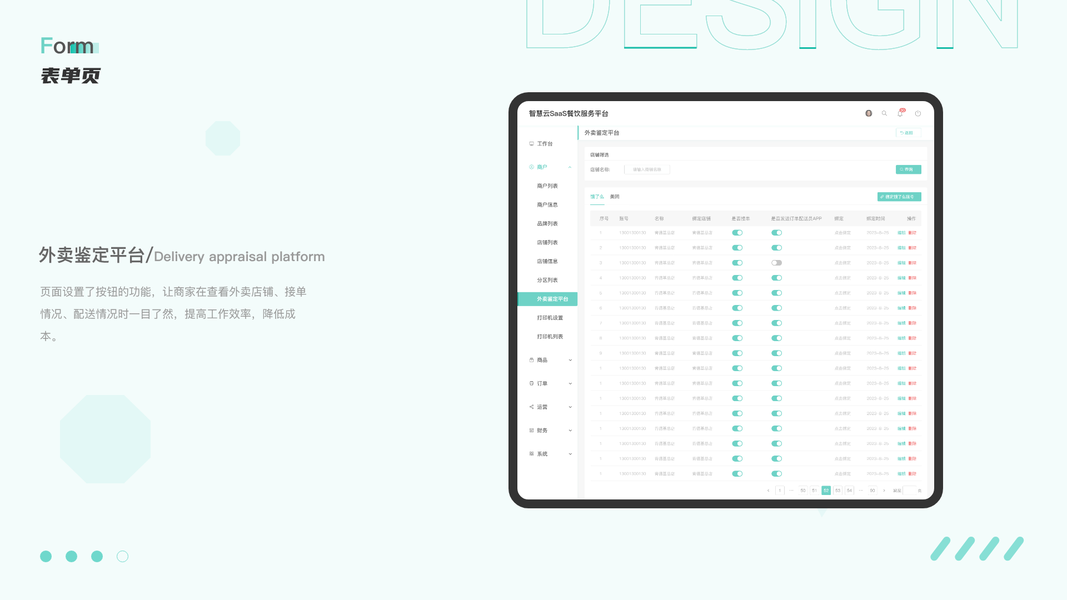Toggle delivery APP switch in row 1
This screenshot has height=600, width=1067.
coord(776,233)
